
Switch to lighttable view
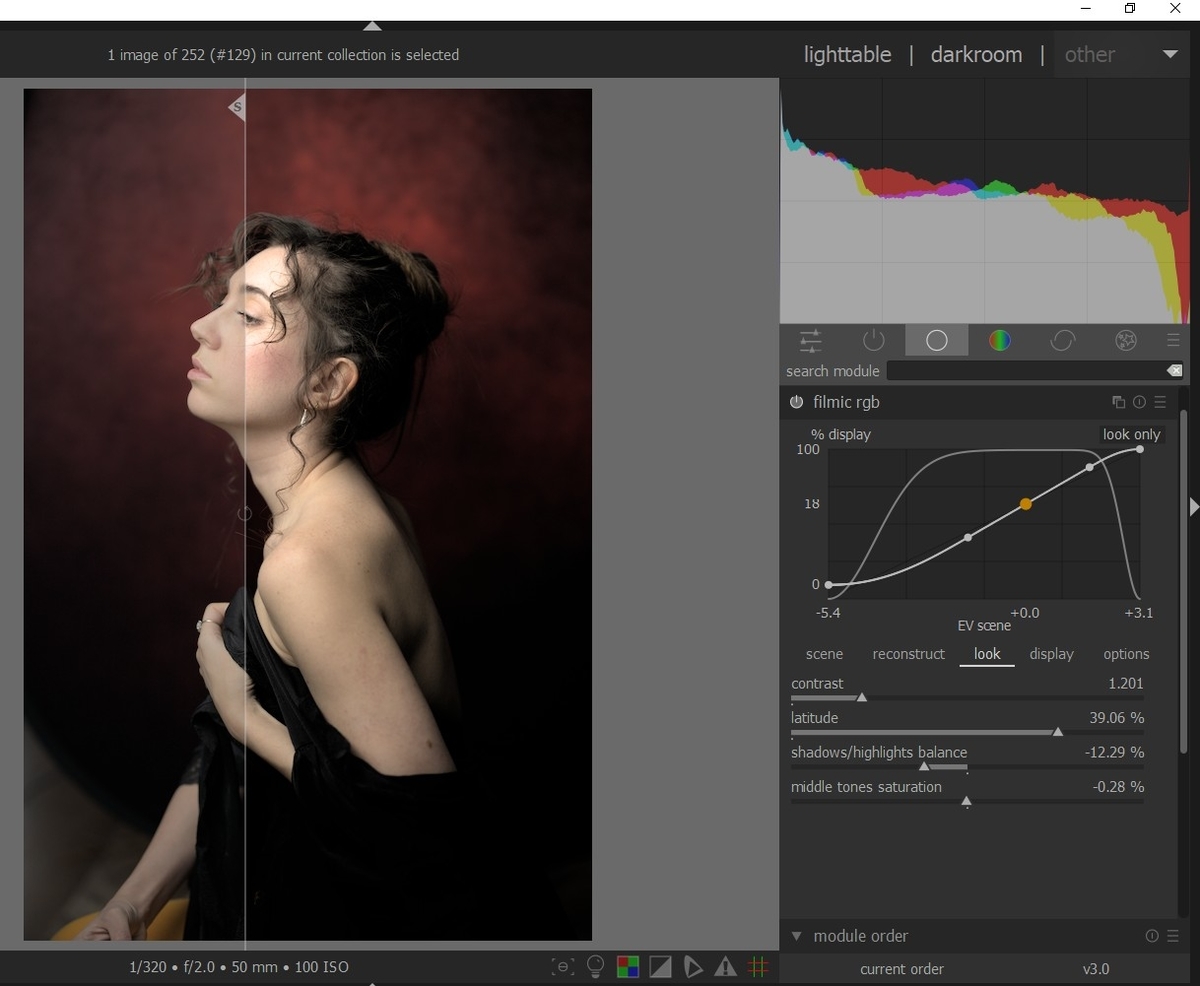847,55
